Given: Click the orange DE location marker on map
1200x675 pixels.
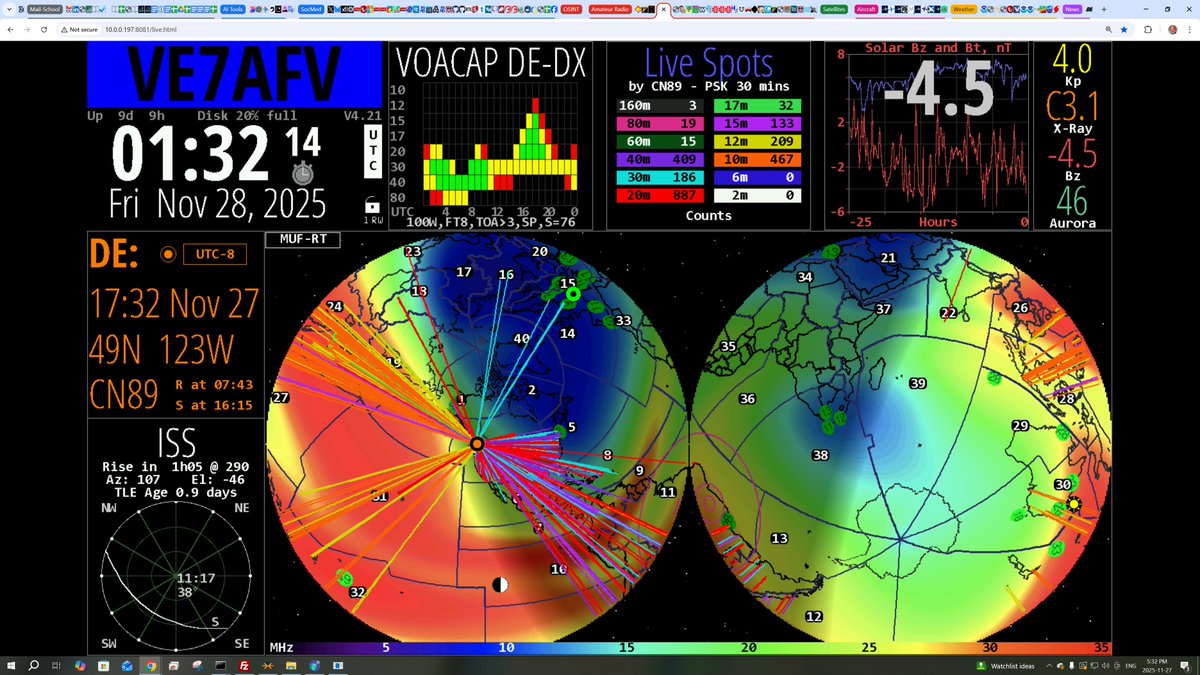Looking at the screenshot, I should pyautogui.click(x=477, y=443).
